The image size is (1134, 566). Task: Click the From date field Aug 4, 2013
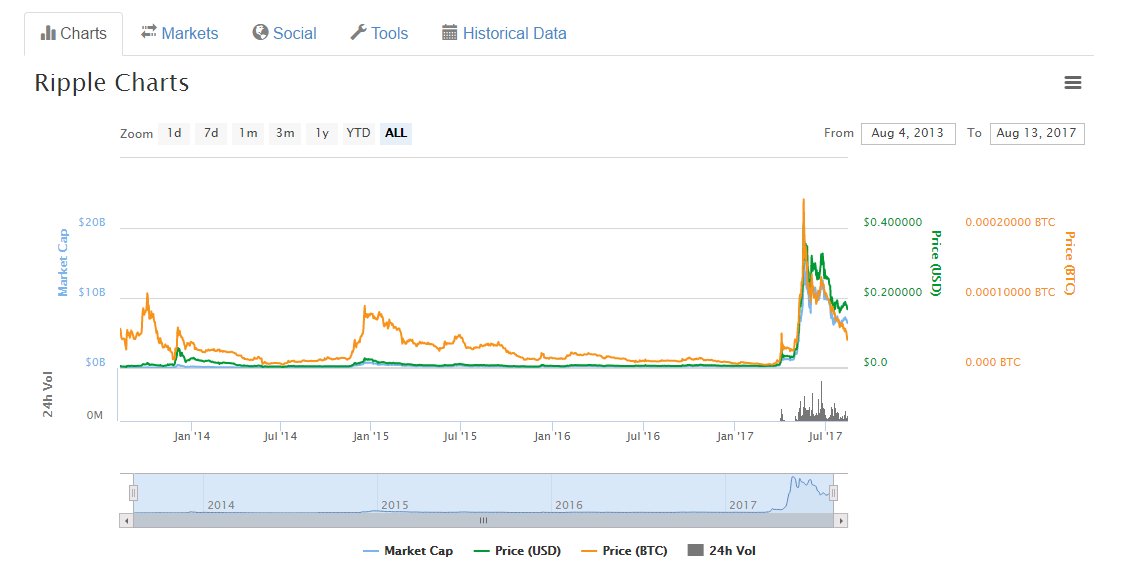coord(908,134)
